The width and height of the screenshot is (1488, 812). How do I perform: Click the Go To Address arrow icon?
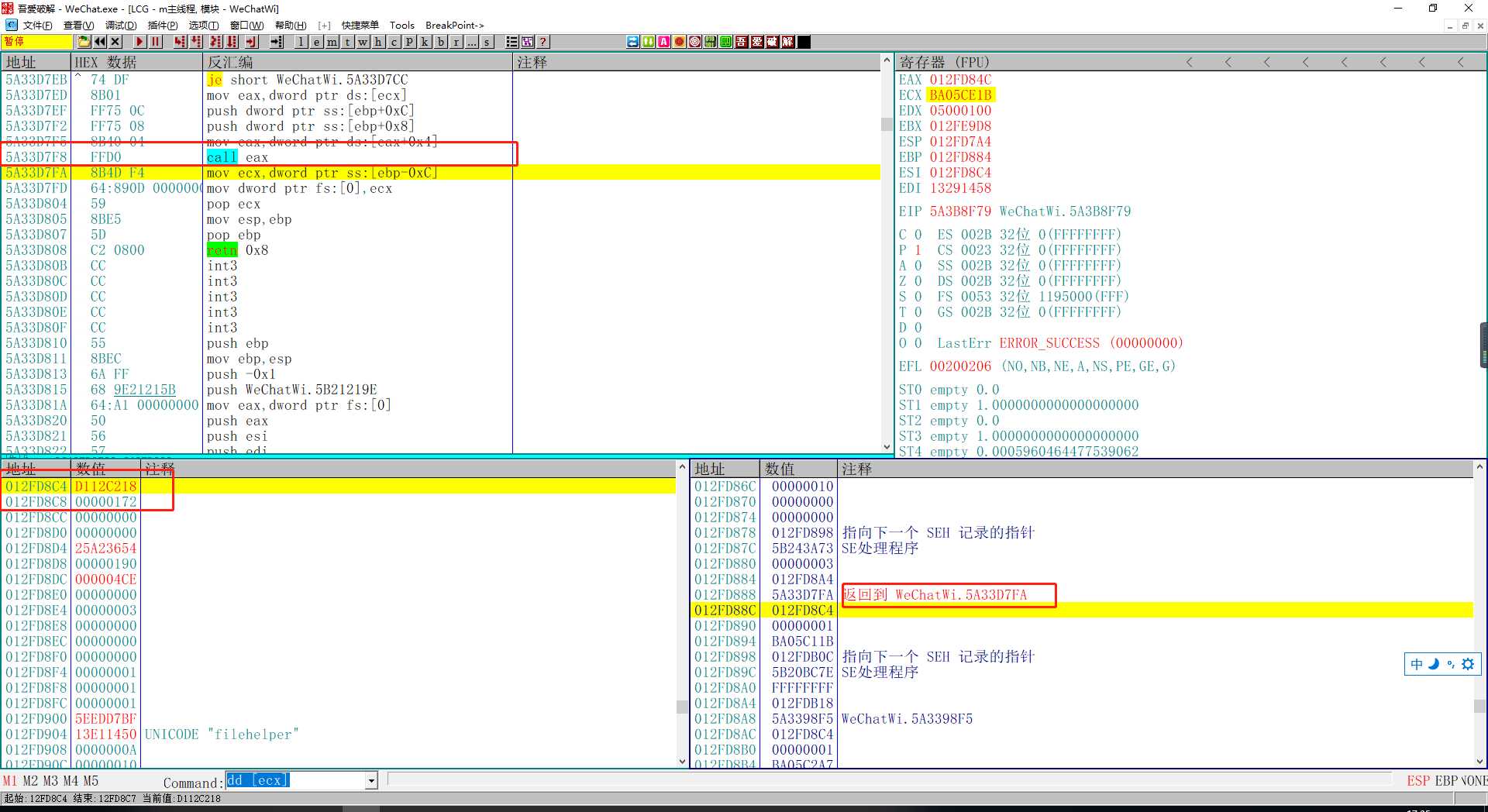tap(276, 42)
